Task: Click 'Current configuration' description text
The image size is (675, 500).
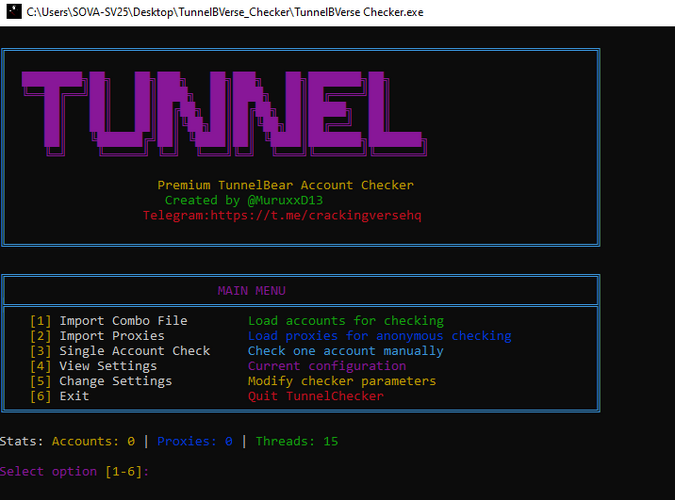Action: coord(326,366)
